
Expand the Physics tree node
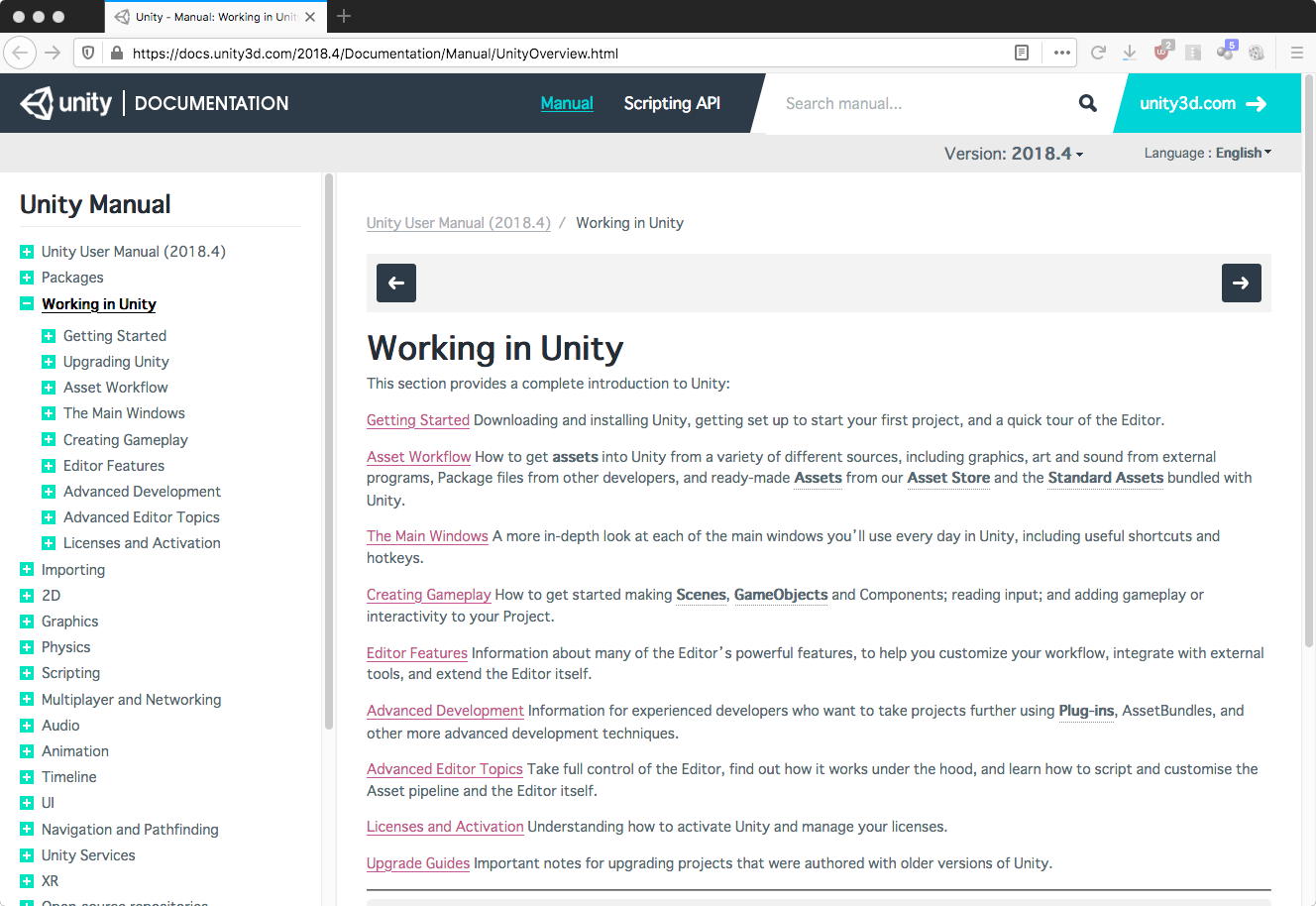point(27,647)
